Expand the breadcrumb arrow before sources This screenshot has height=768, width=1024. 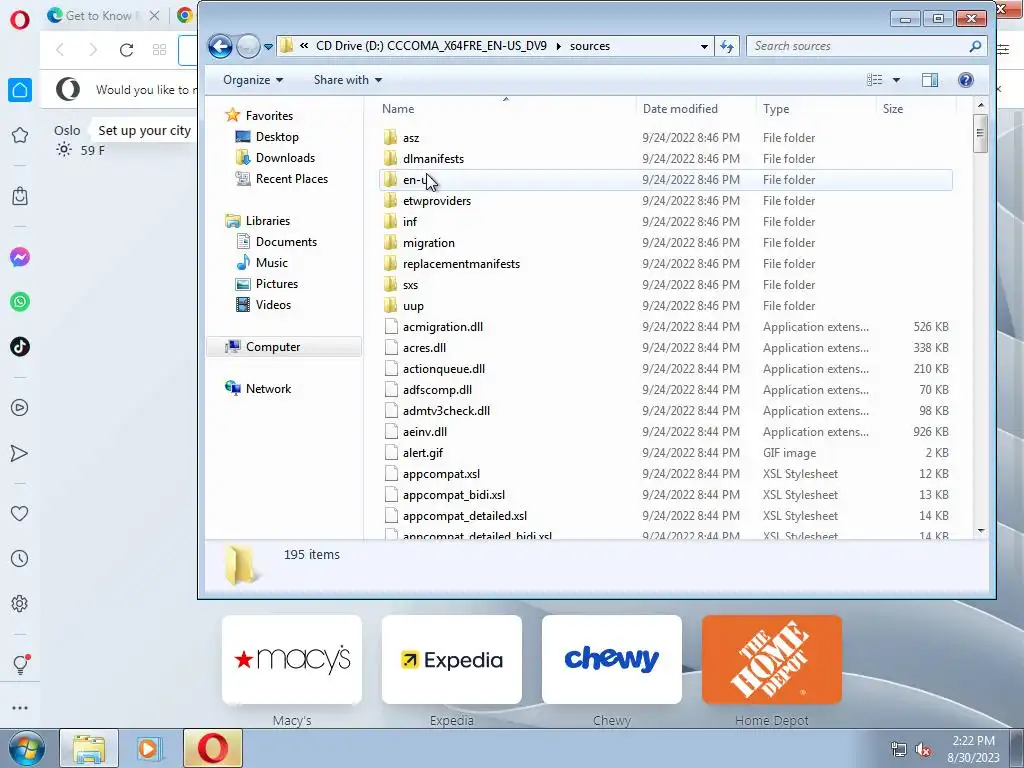pyautogui.click(x=558, y=46)
